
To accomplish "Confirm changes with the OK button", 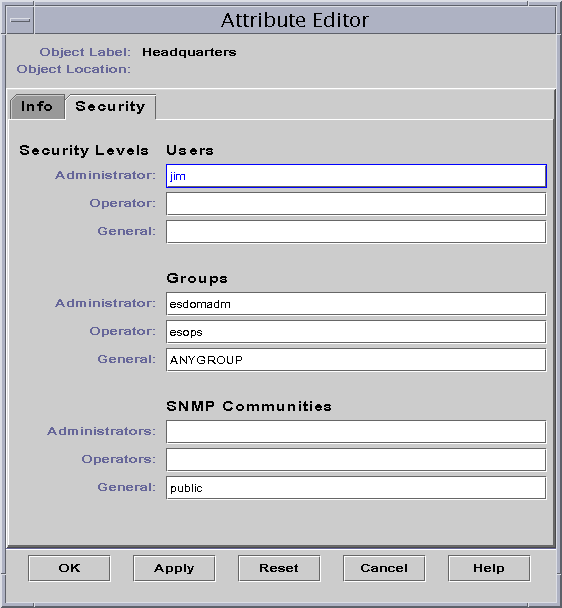I will click(69, 568).
